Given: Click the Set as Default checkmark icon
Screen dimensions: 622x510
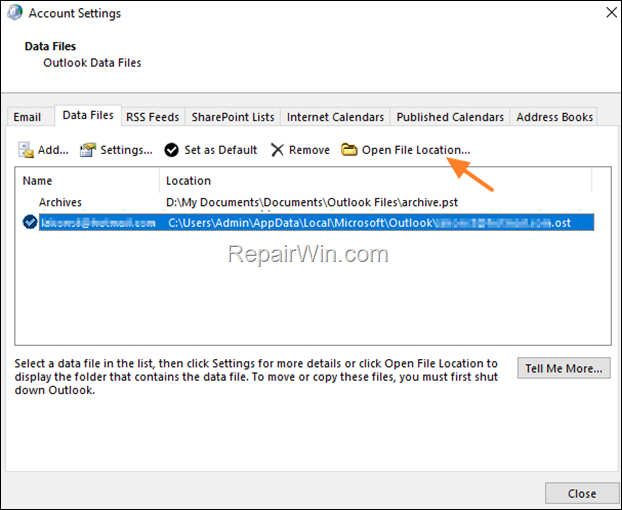Looking at the screenshot, I should click(x=171, y=150).
